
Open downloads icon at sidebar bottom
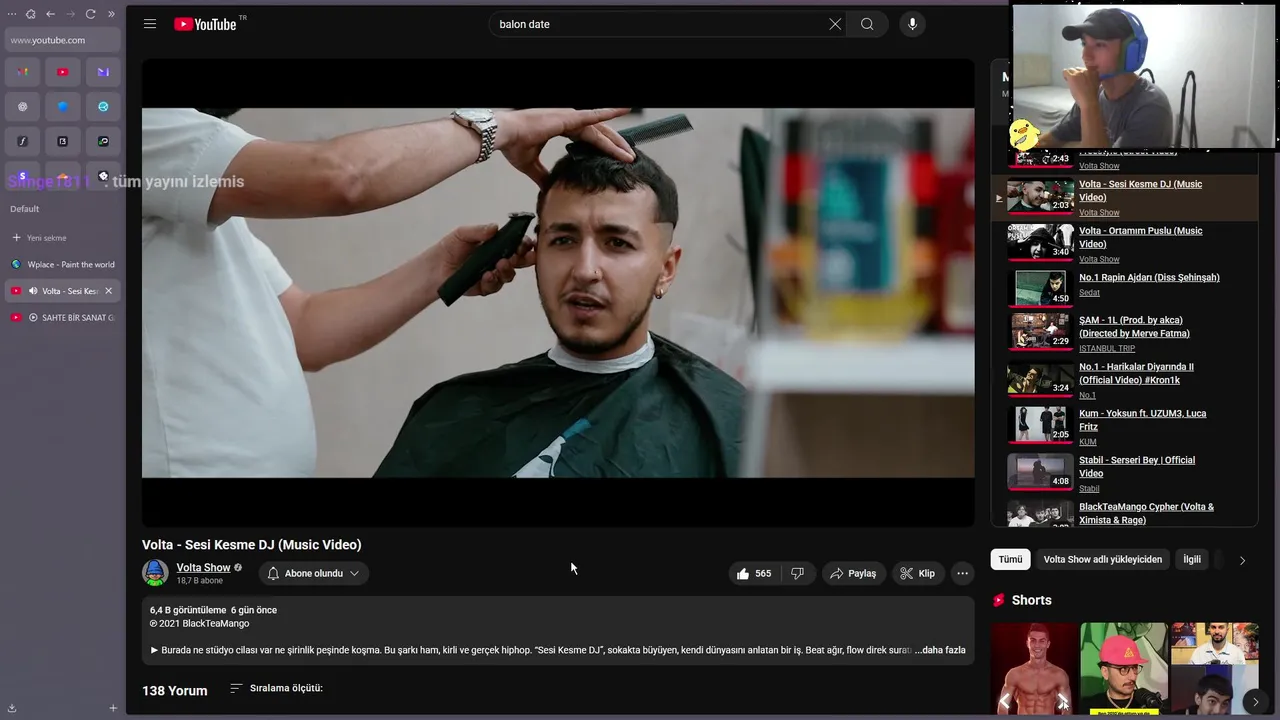[11, 708]
